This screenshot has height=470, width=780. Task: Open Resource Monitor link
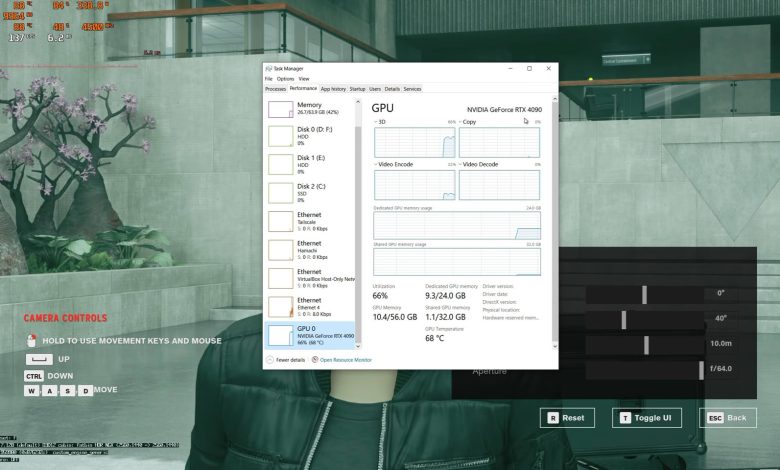pos(346,360)
